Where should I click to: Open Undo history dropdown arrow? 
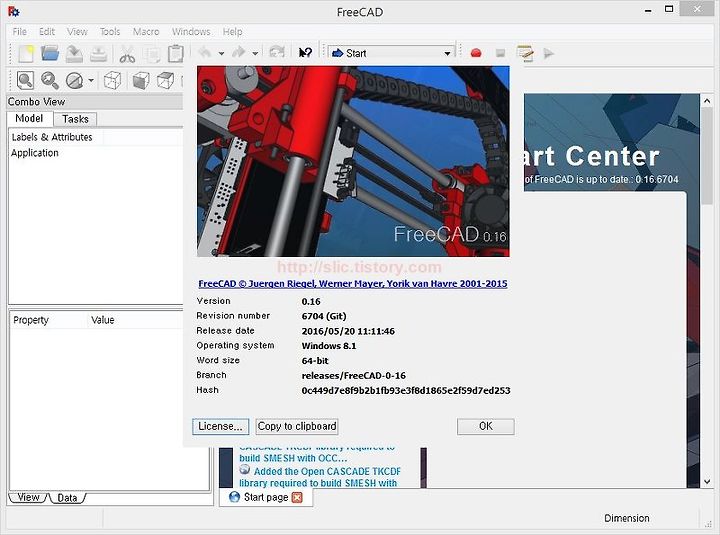pos(221,53)
